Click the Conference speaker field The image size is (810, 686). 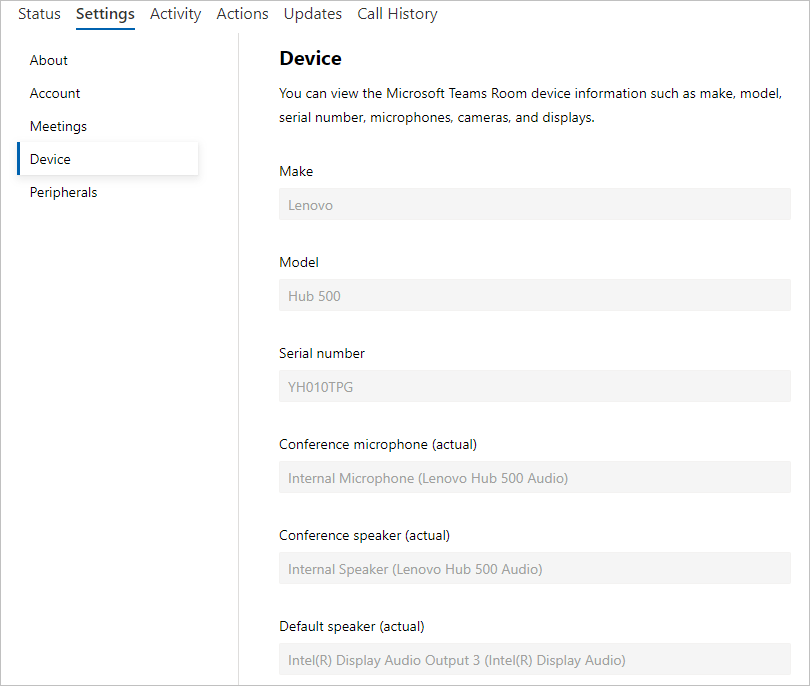[x=535, y=568]
